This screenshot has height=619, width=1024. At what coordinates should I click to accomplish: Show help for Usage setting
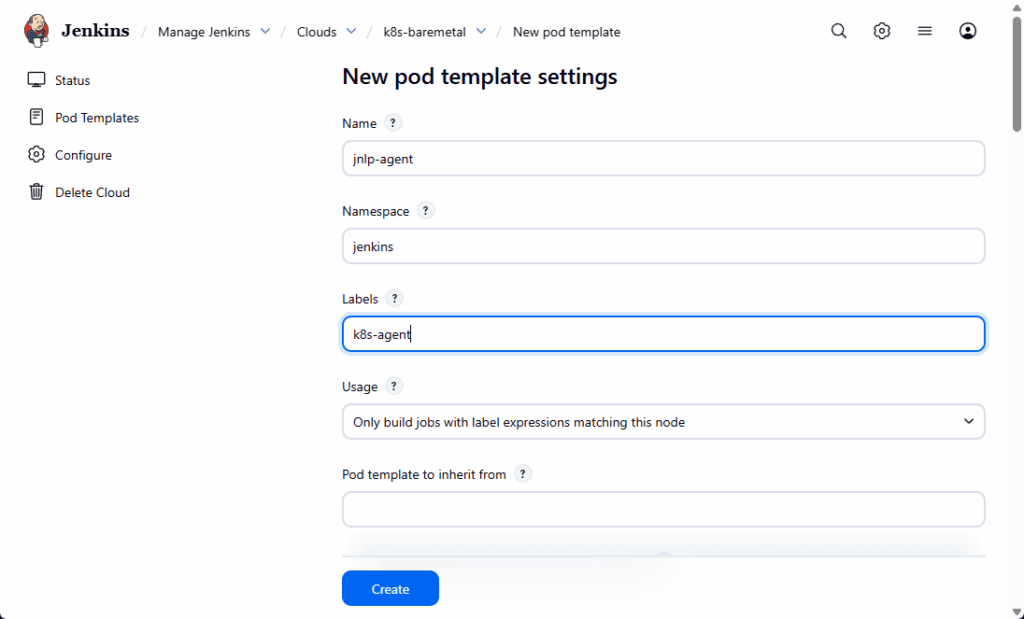394,386
